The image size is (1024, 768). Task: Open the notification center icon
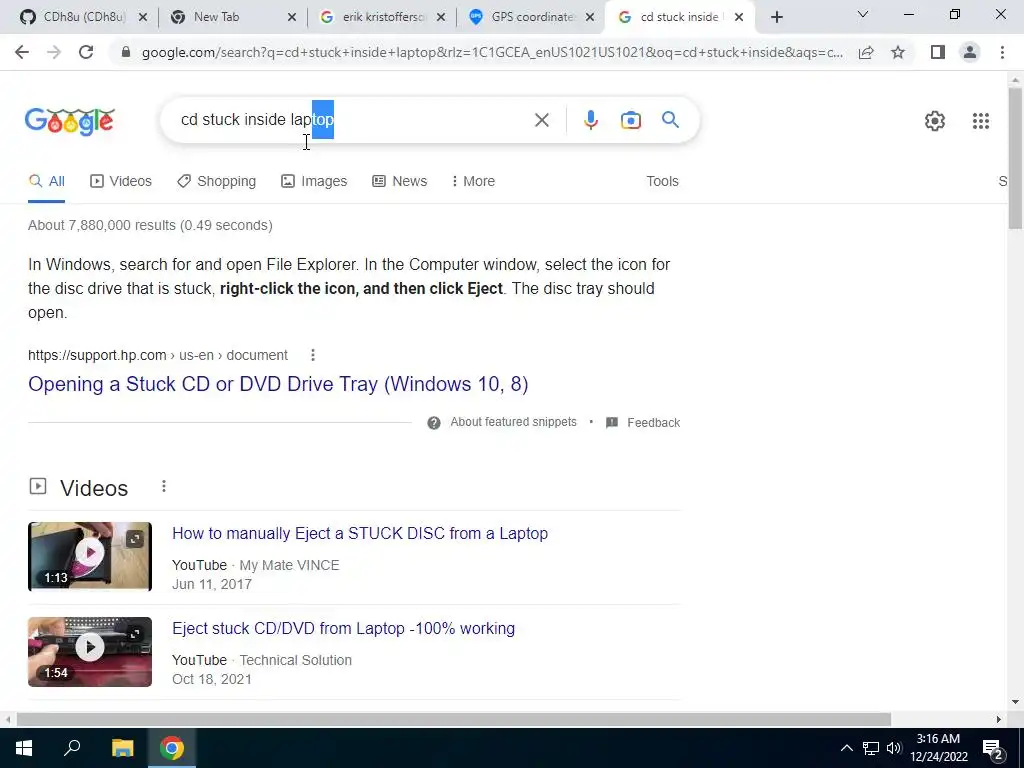pyautogui.click(x=993, y=750)
